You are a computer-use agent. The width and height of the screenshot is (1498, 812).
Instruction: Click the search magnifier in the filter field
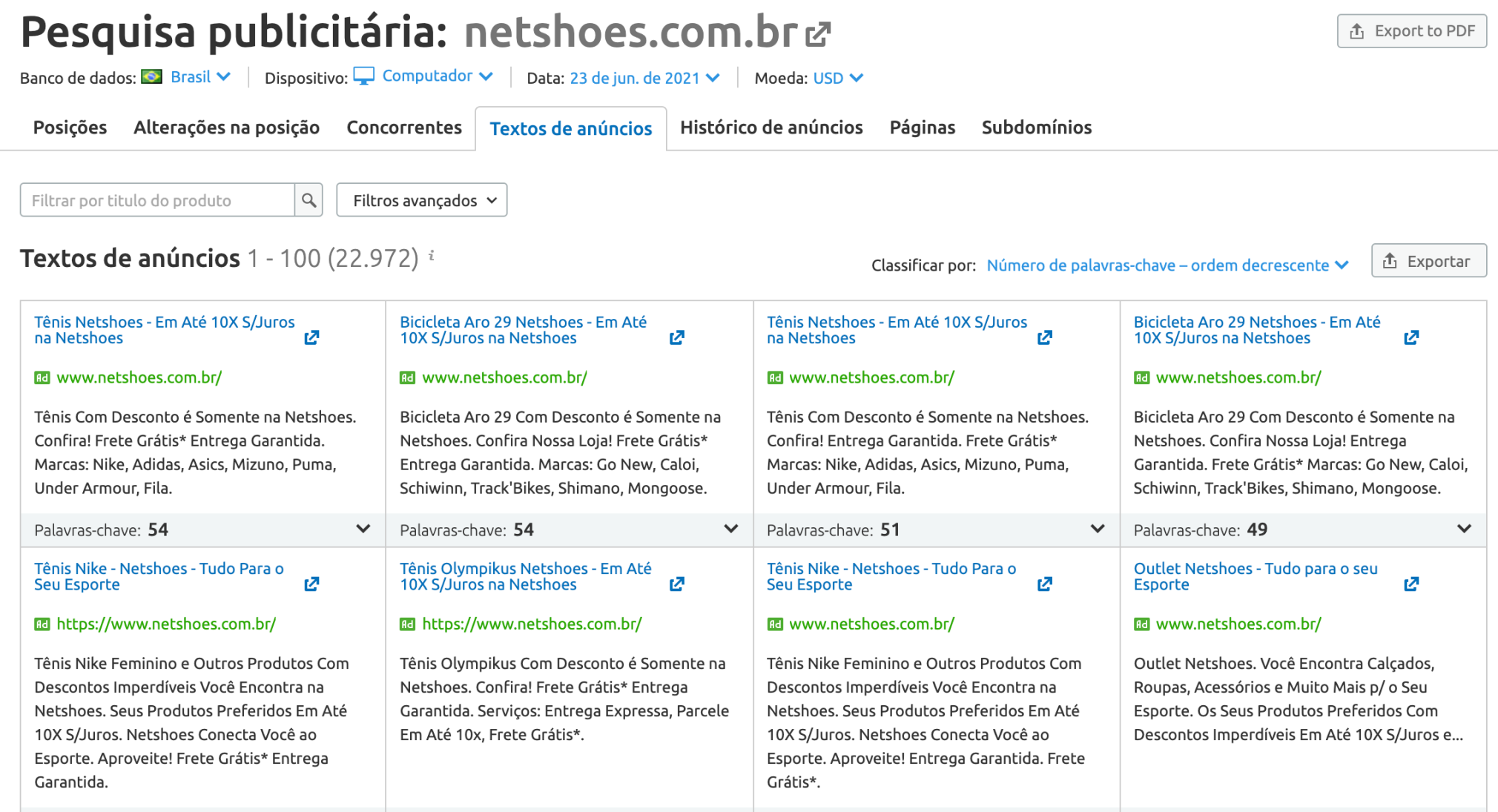(x=308, y=199)
